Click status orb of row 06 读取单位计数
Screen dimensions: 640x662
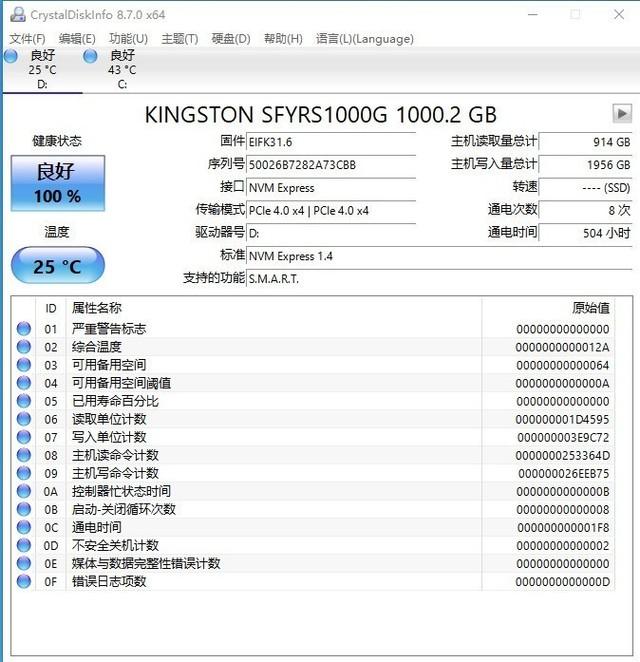[x=24, y=419]
